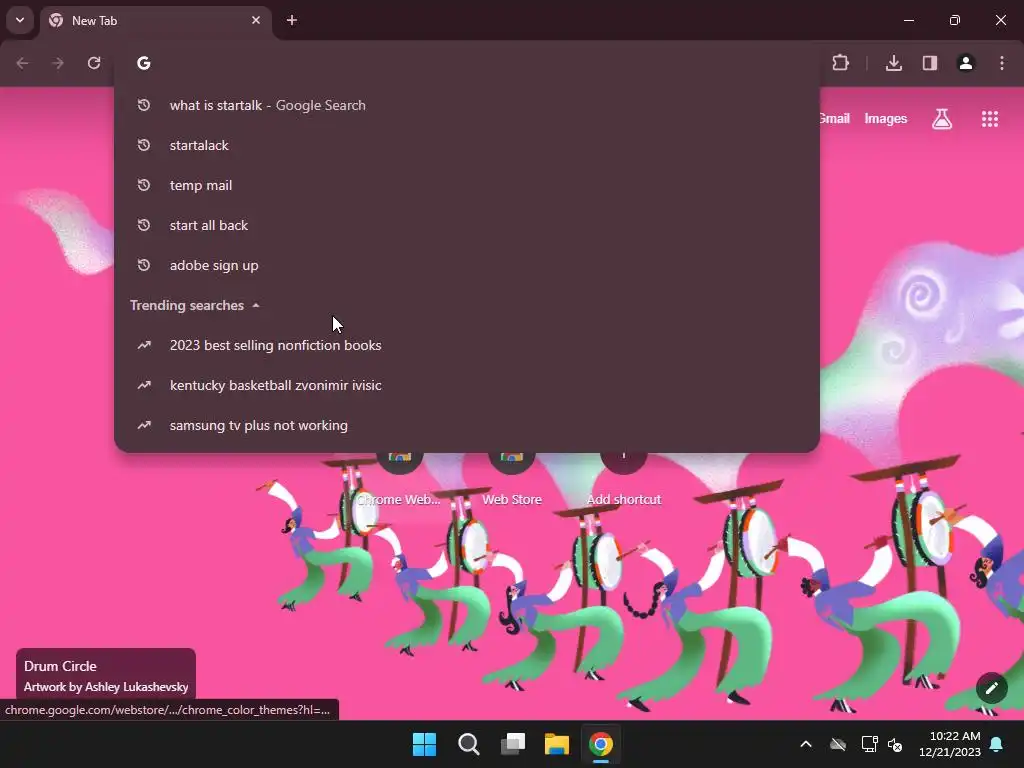Open the tab search dropdown arrow
The image size is (1024, 768).
coord(20,20)
